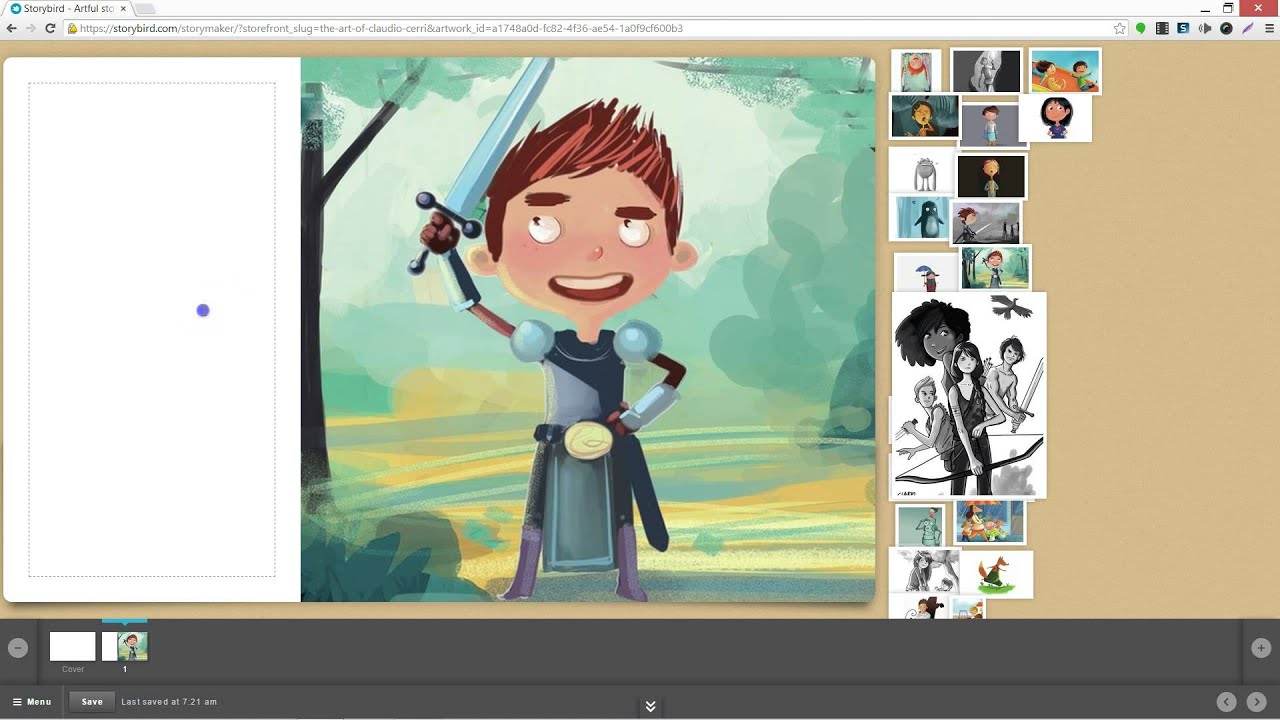Pick the playground swing artwork
Image resolution: width=1280 pixels, height=720 pixels.
(x=967, y=608)
